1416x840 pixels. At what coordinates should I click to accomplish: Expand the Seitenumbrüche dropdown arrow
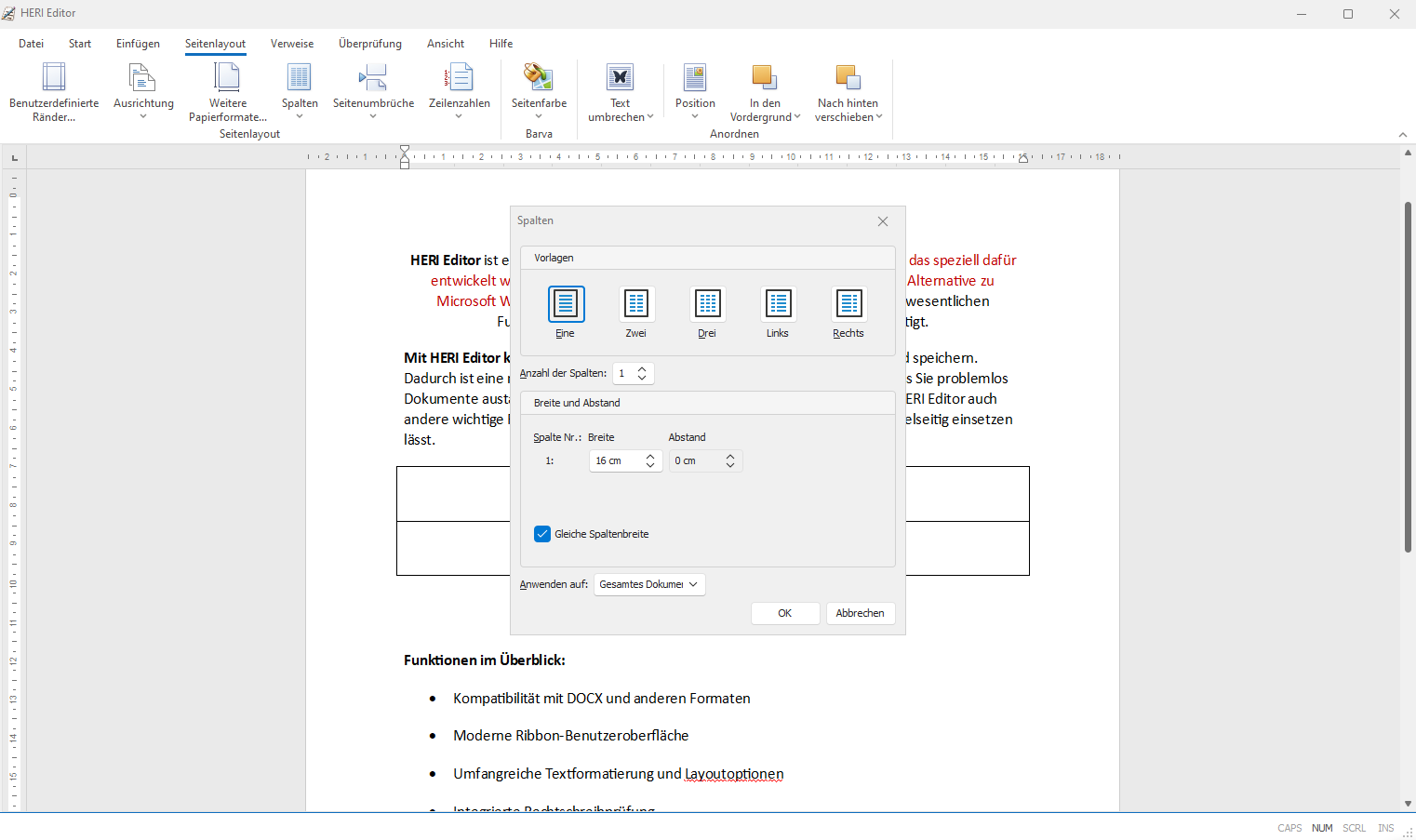pyautogui.click(x=373, y=117)
